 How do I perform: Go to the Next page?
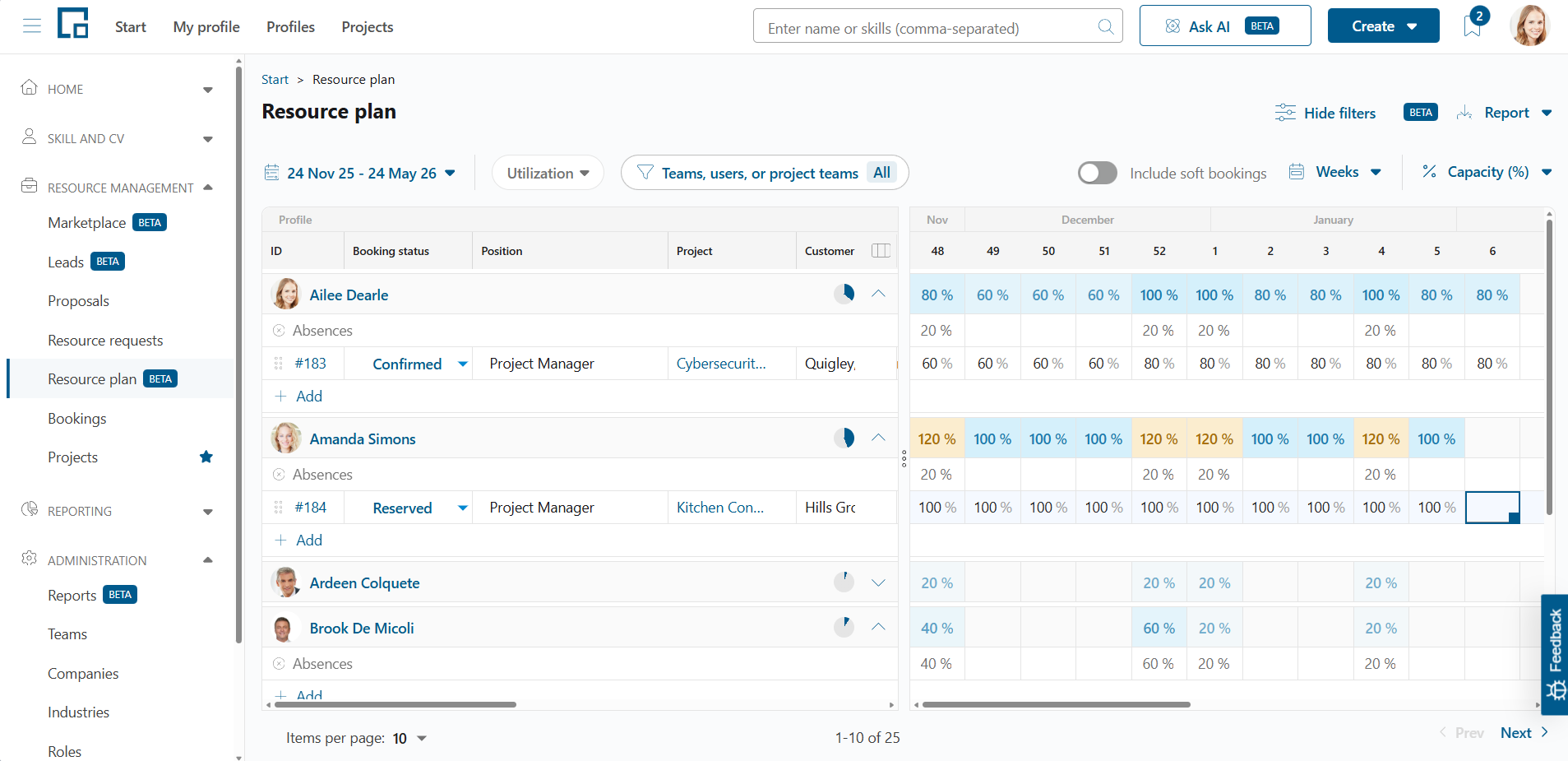(x=1524, y=733)
